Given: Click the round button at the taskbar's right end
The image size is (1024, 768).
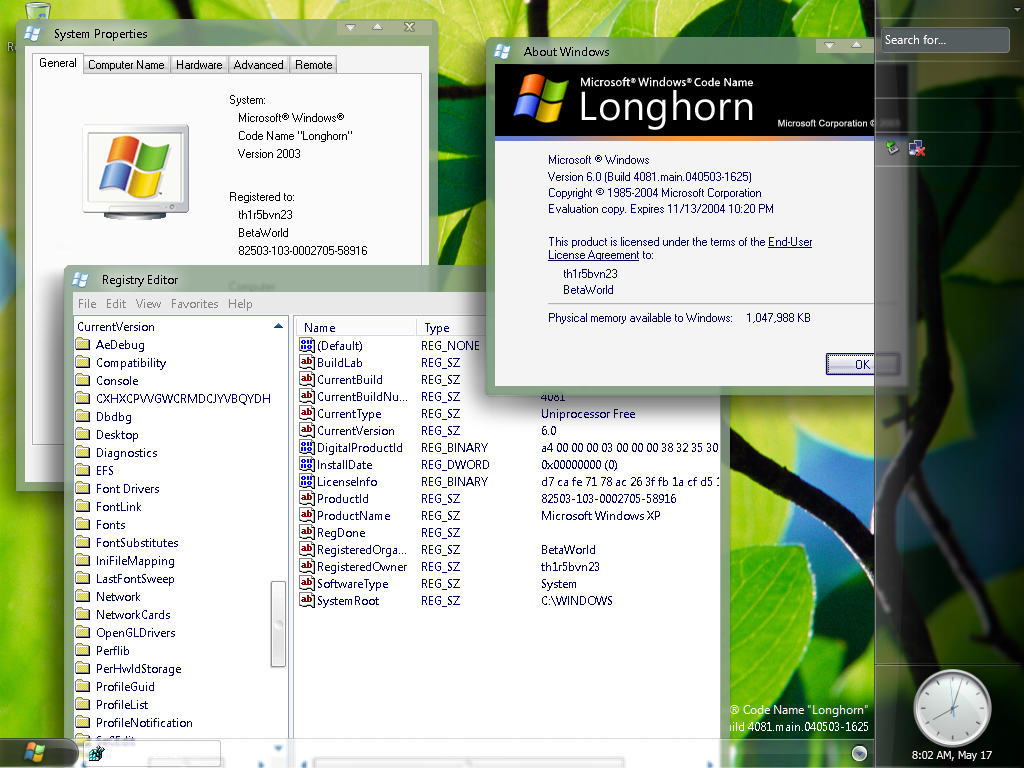Looking at the screenshot, I should tap(859, 752).
